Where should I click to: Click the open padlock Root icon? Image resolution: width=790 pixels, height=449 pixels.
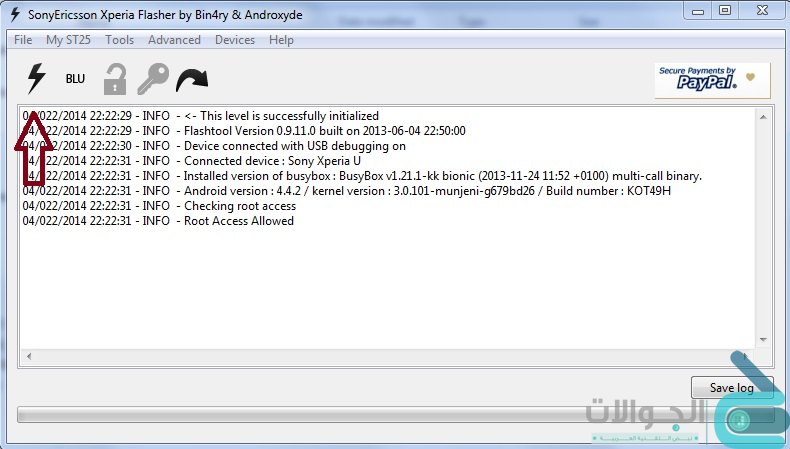click(115, 79)
